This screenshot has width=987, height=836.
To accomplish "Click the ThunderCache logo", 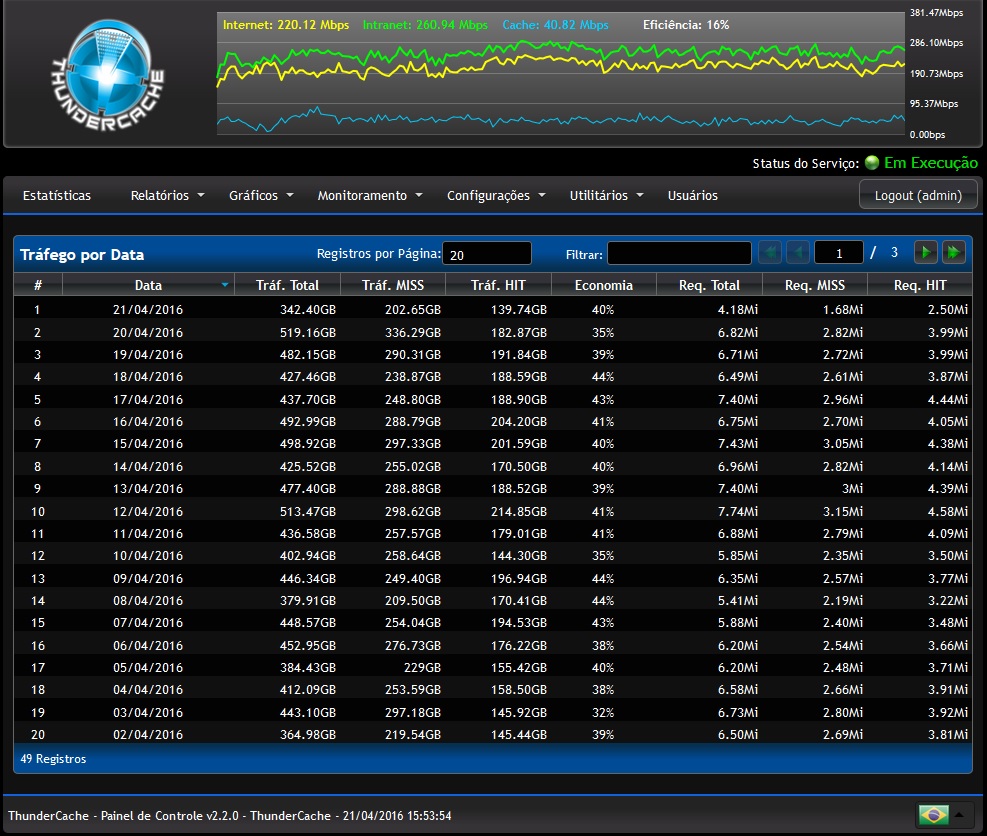I will [107, 73].
